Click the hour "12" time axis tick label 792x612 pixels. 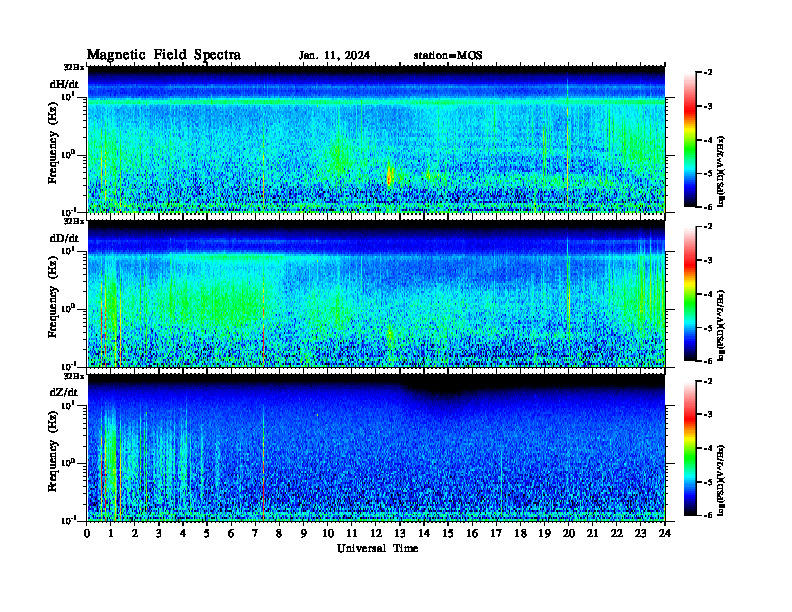376,534
